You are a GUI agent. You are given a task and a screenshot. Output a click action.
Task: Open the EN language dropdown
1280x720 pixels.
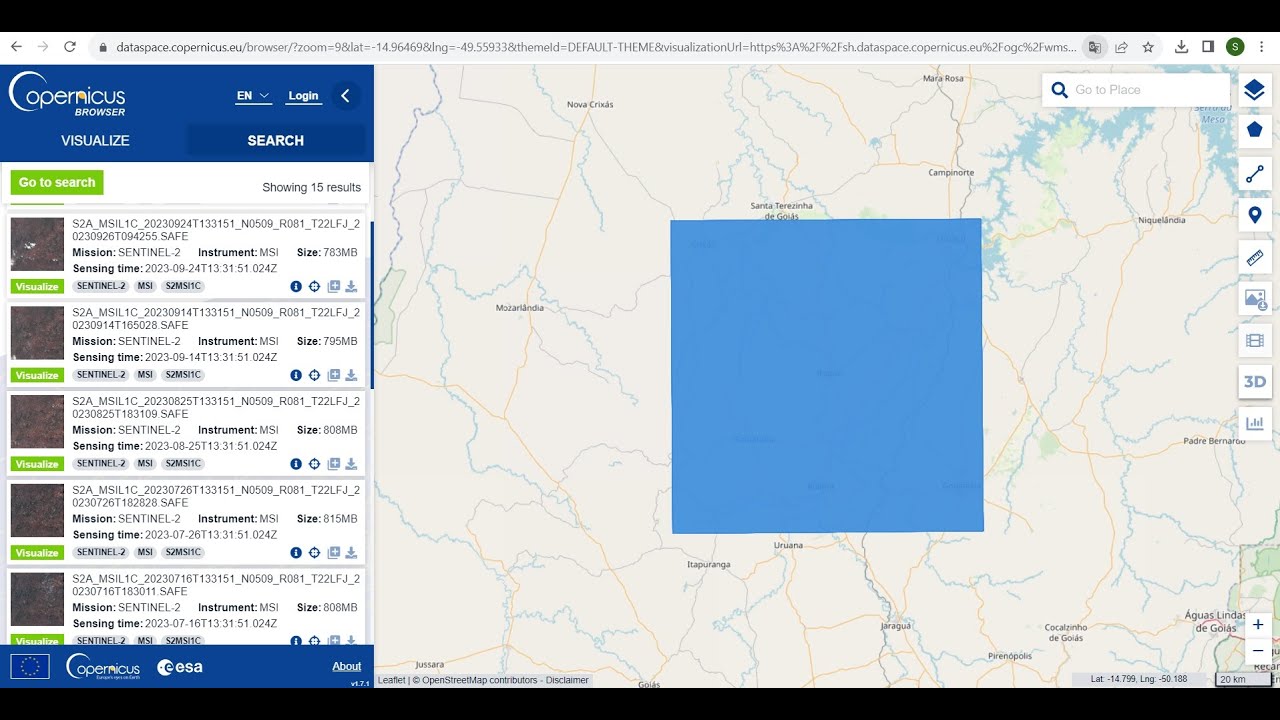[254, 96]
